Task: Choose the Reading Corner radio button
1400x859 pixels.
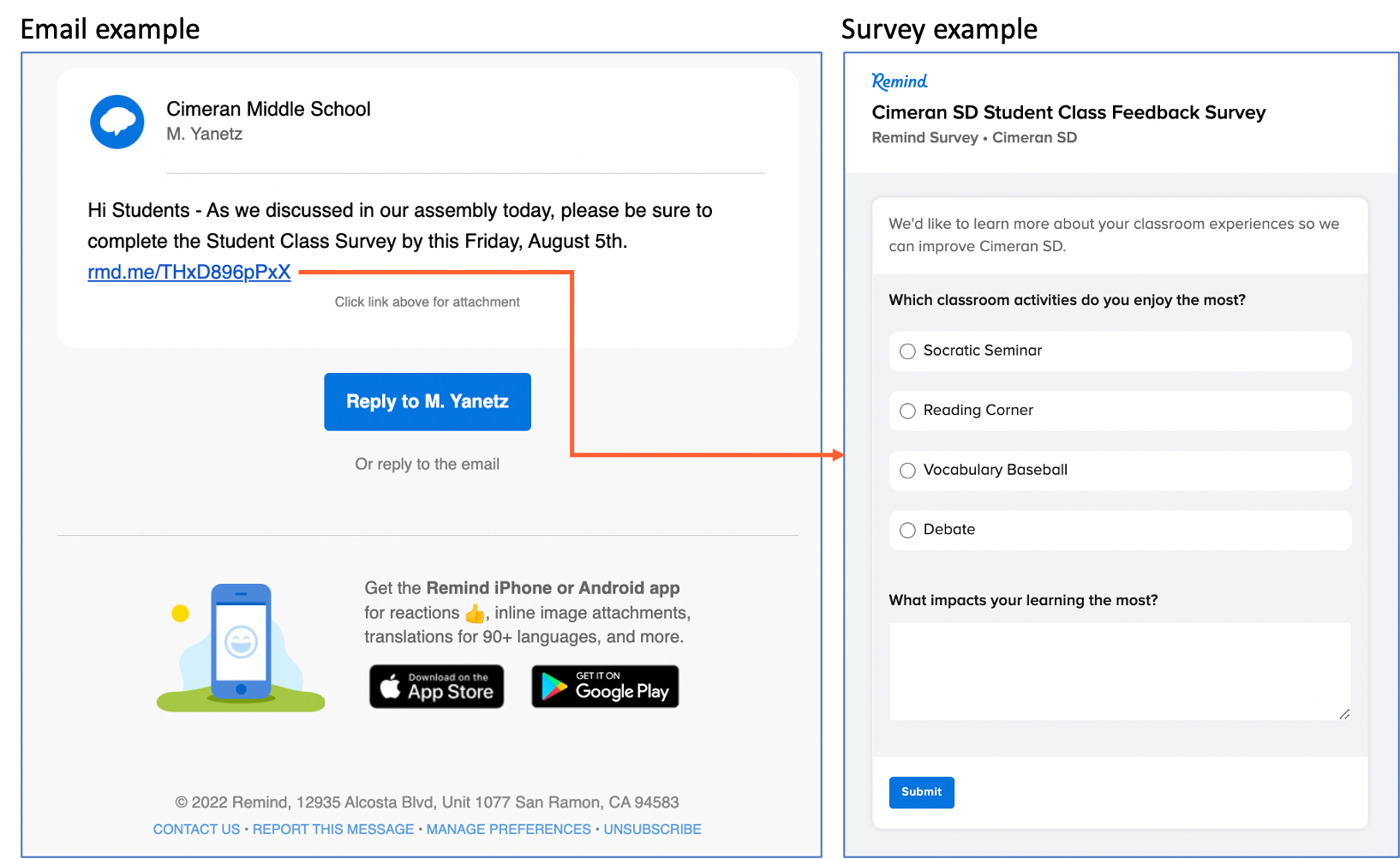Action: click(907, 411)
